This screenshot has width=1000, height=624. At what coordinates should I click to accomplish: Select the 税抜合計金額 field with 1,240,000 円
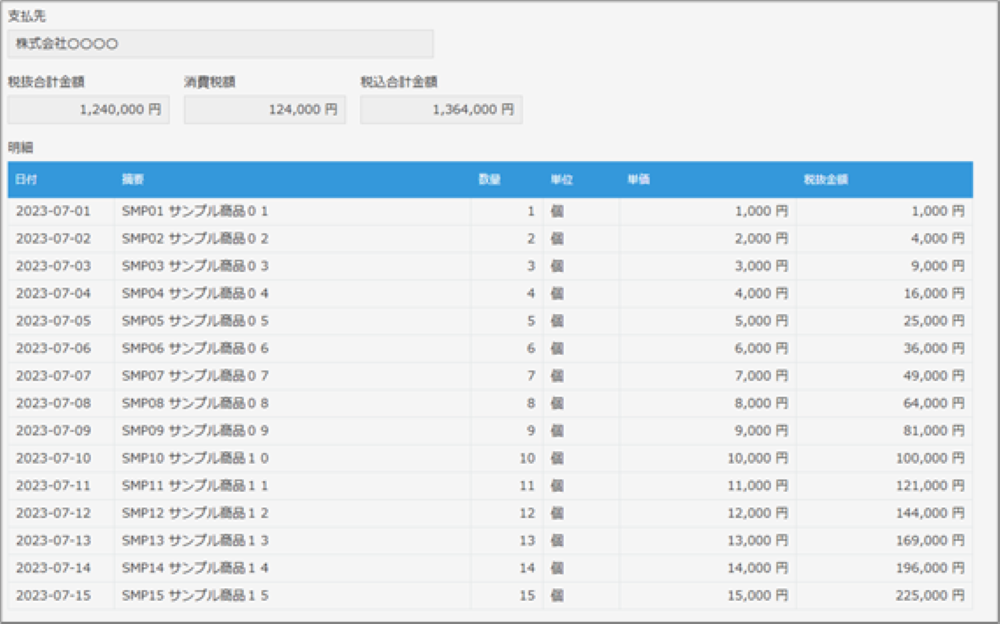[x=88, y=110]
